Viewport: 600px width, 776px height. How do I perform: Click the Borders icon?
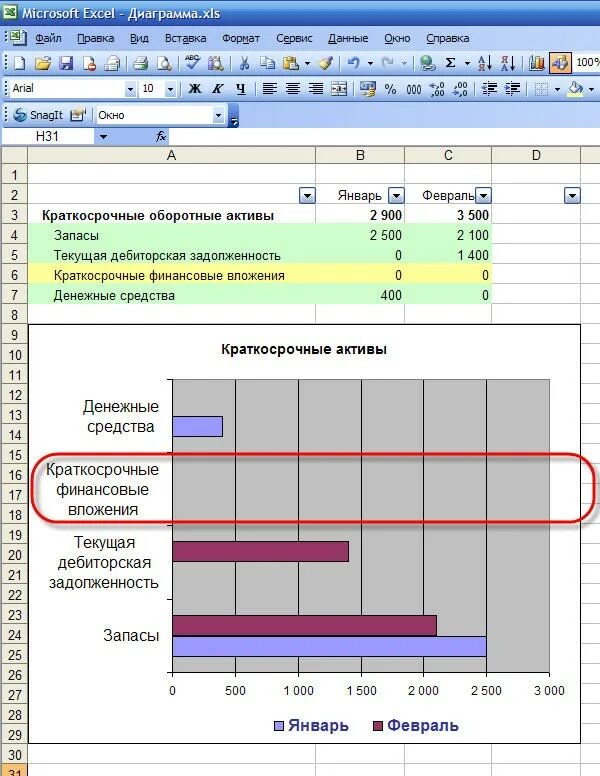(541, 89)
